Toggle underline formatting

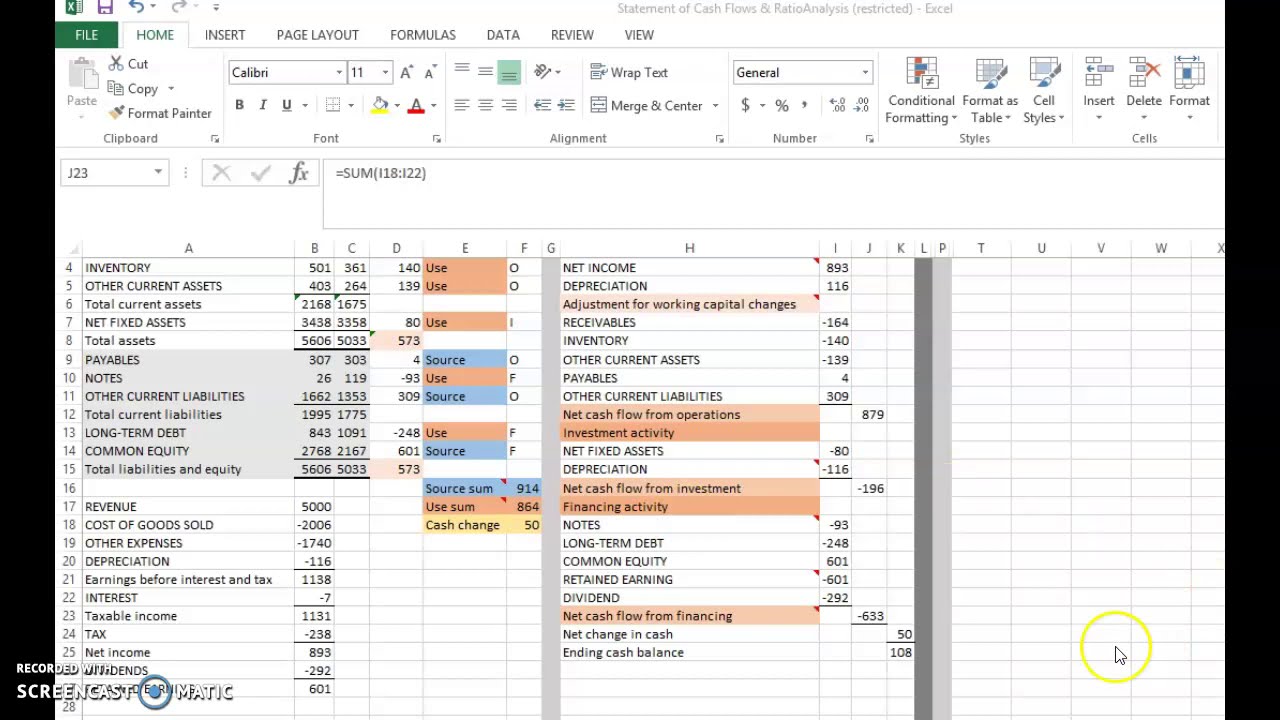pyautogui.click(x=286, y=105)
